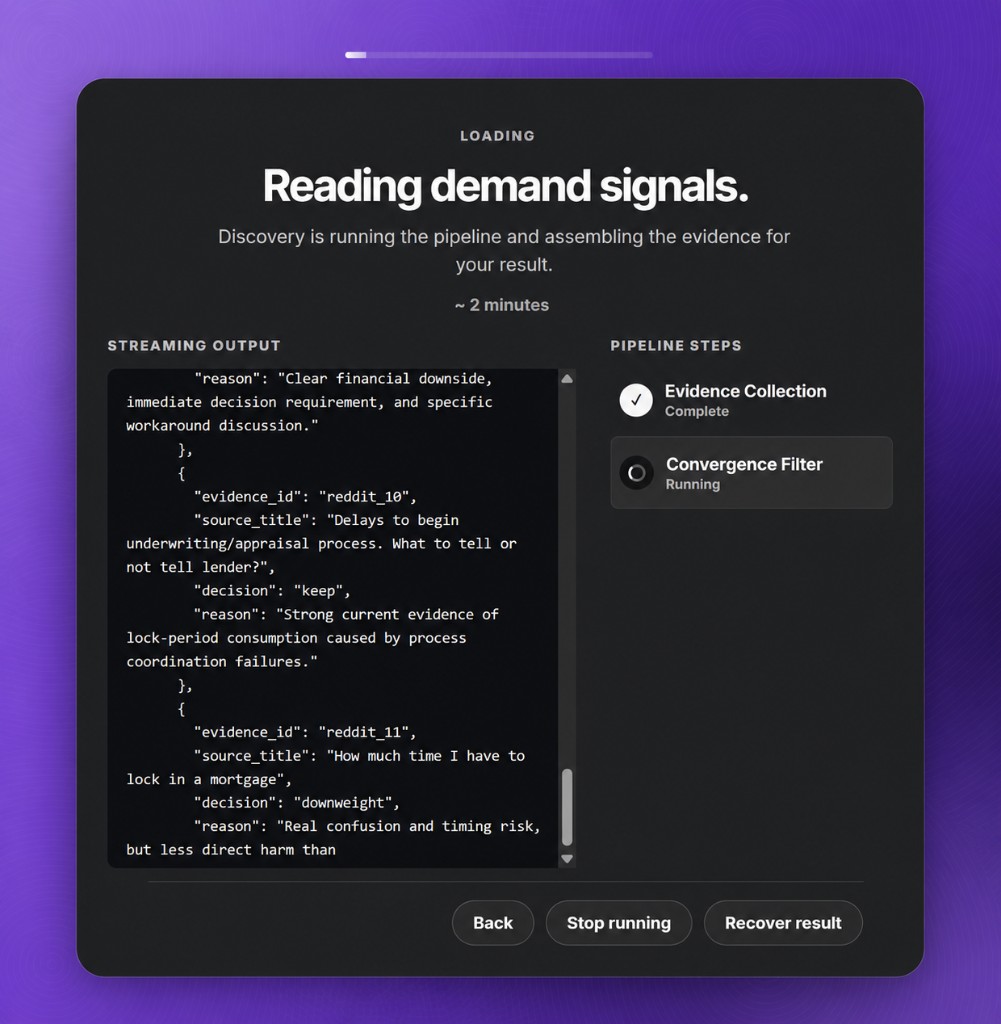The width and height of the screenshot is (1001, 1024).
Task: Click "coordination failures." line in output
Action: click(222, 662)
